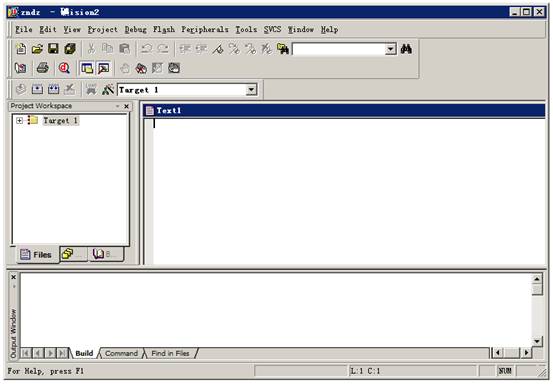
Task: Click the Print icon in the toolbar
Action: (43, 68)
